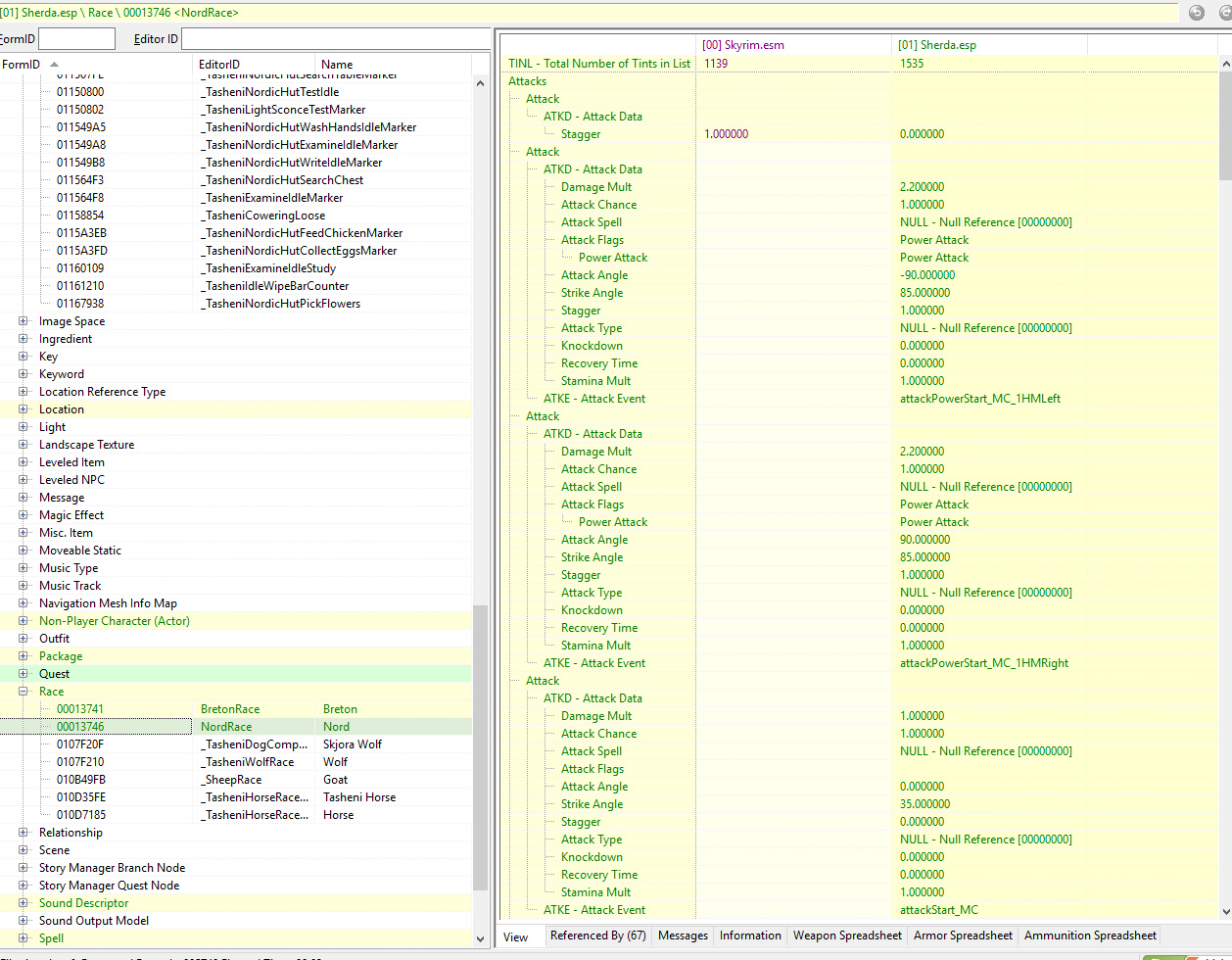Click the Editor ID search field
1232x960 pixels.
(x=335, y=39)
